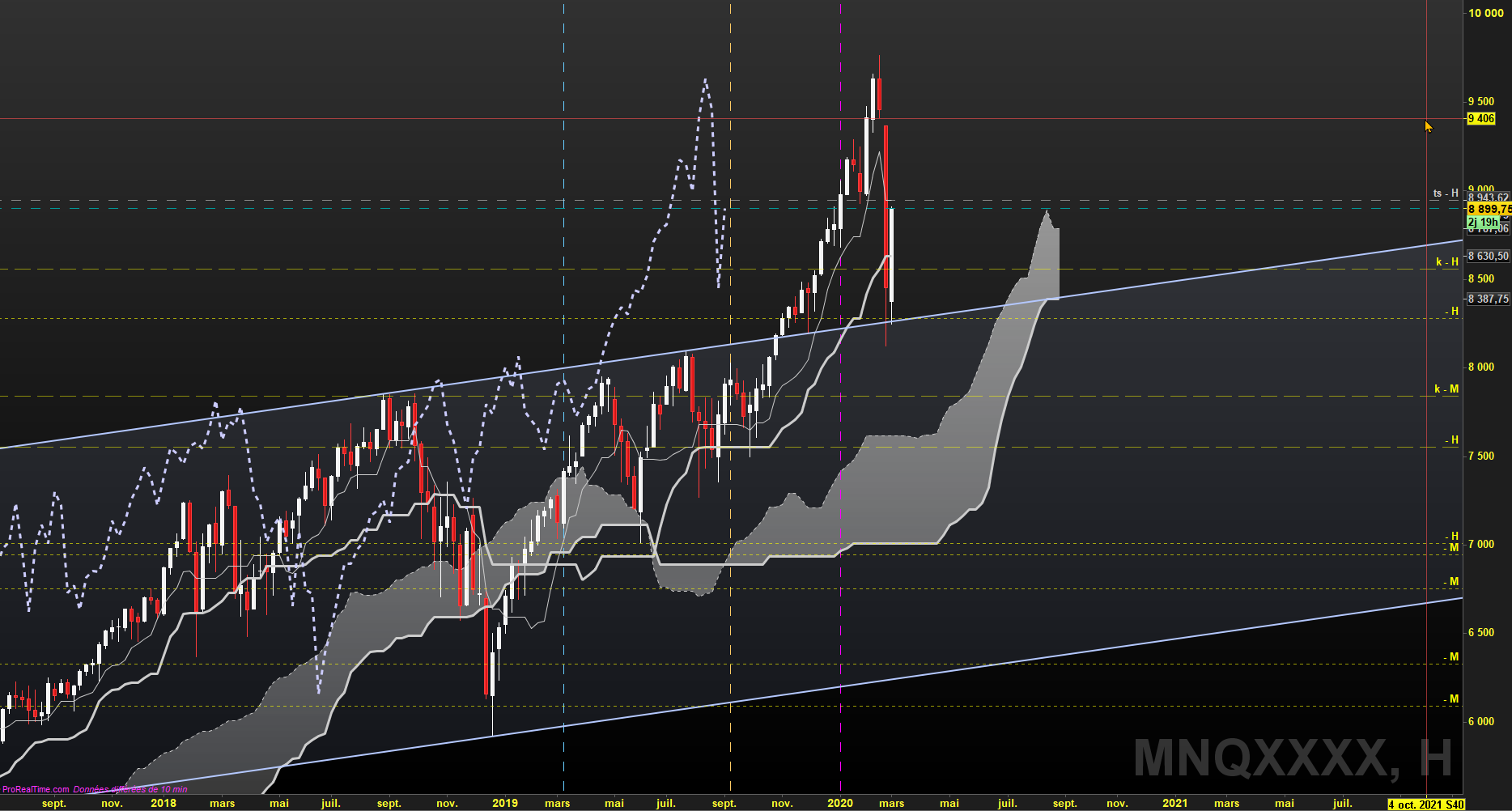1512x811 pixels.
Task: Click the 2021 label on time axis
Action: click(1174, 803)
